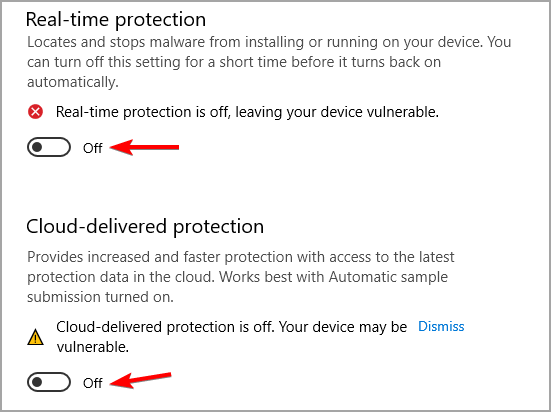Click the 'Locates and stops malware' description line
This screenshot has width=551, height=412.
(269, 42)
